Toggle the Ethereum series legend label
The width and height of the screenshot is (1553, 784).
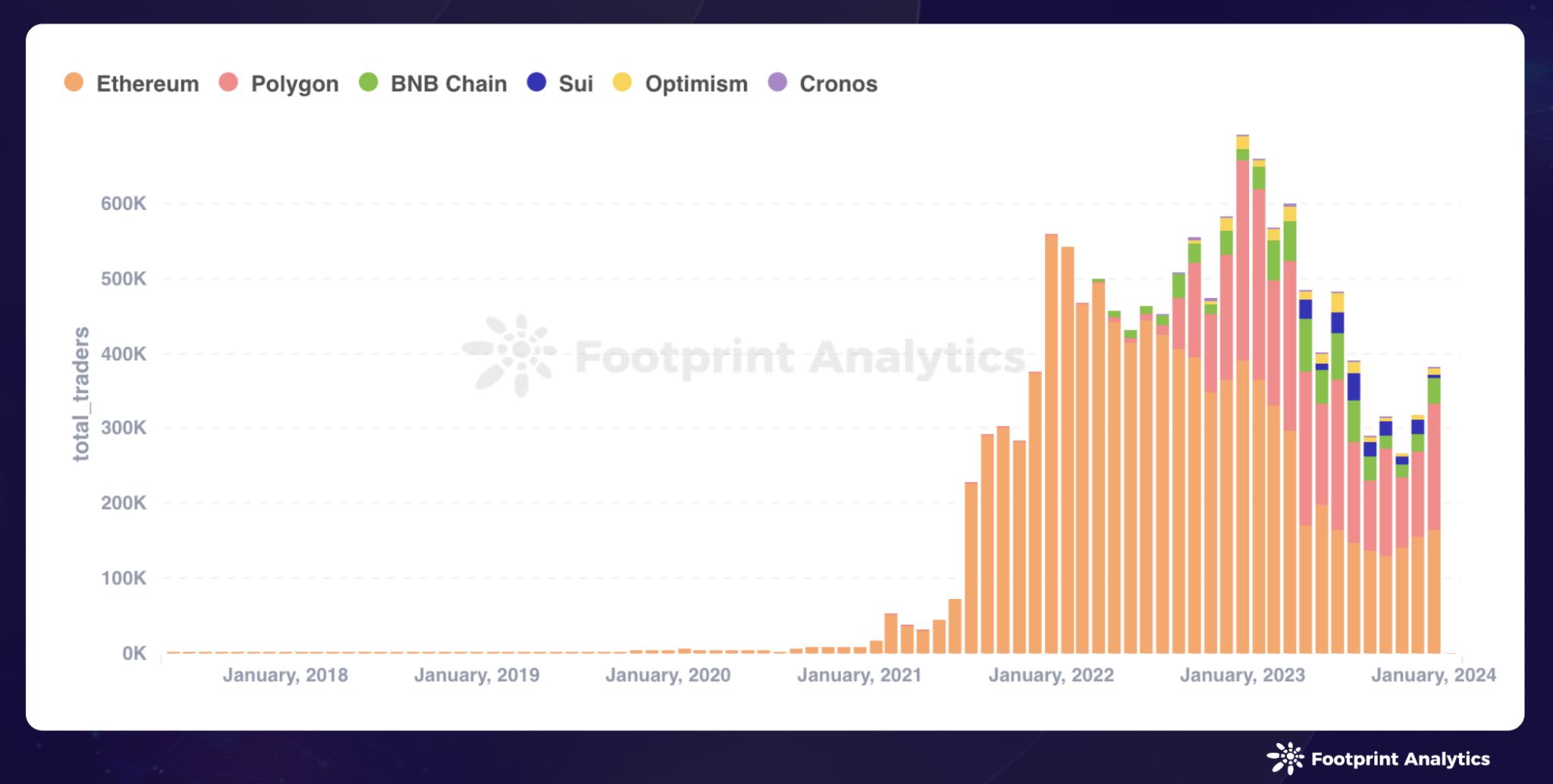point(147,83)
